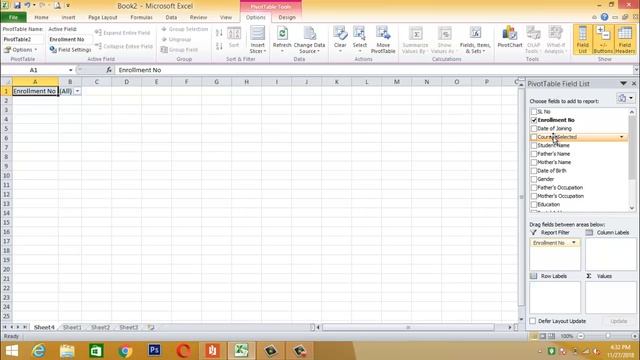Click the field list vertical scrollbar down arrow
640x360 pixels.
click(632, 208)
